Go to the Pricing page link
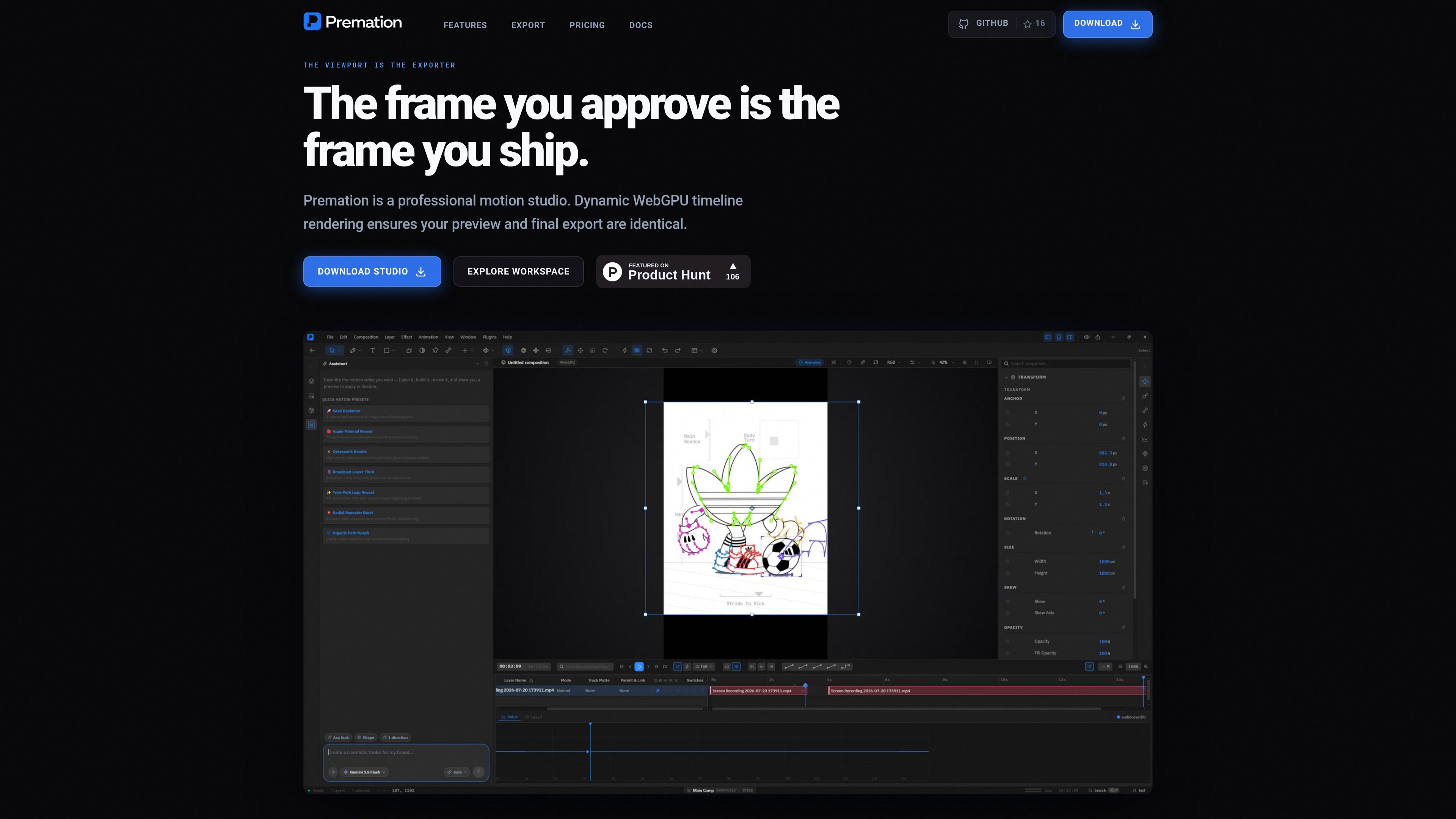 pos(587,25)
